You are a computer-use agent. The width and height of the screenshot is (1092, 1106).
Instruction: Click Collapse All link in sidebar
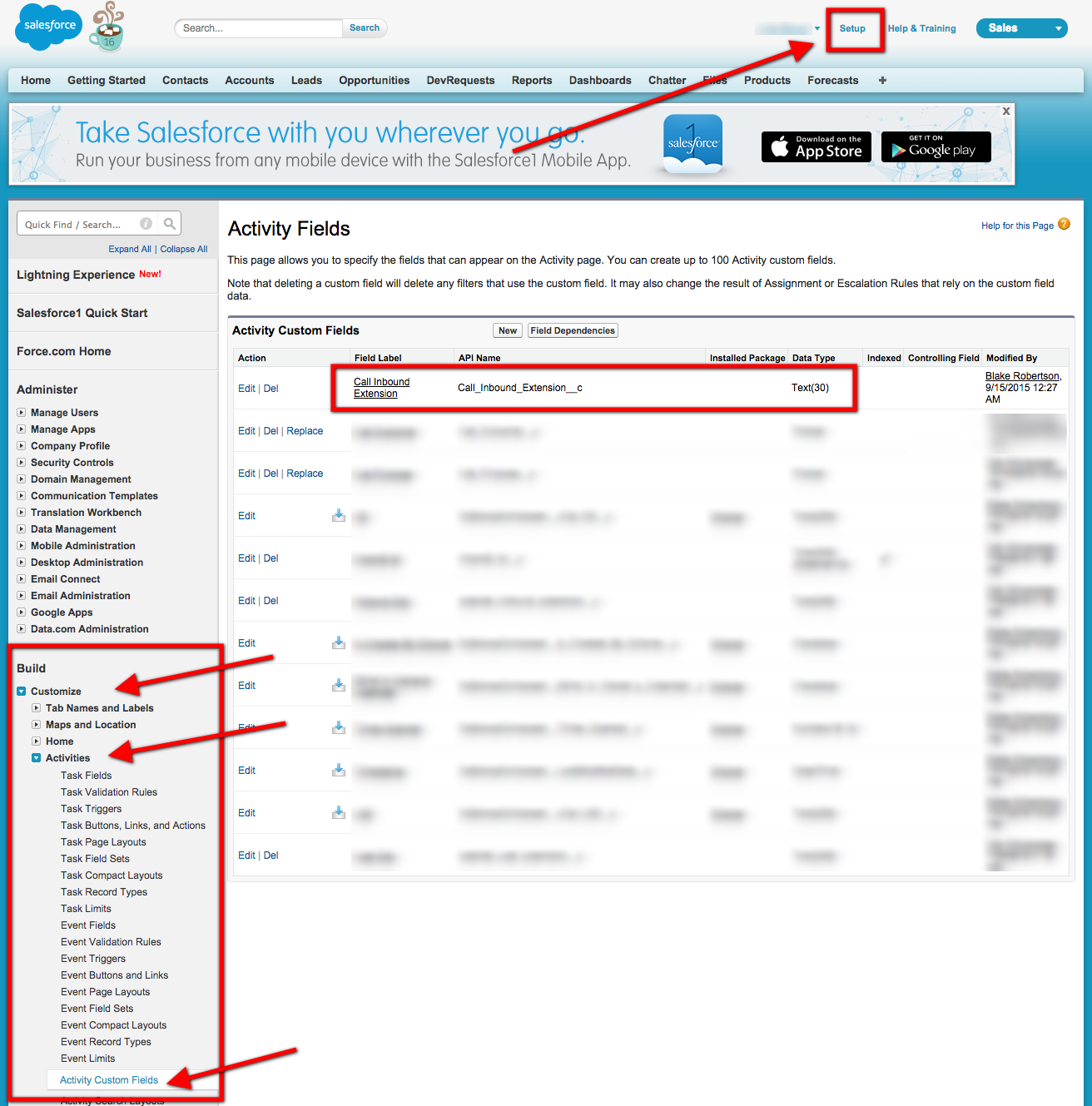pyautogui.click(x=184, y=249)
